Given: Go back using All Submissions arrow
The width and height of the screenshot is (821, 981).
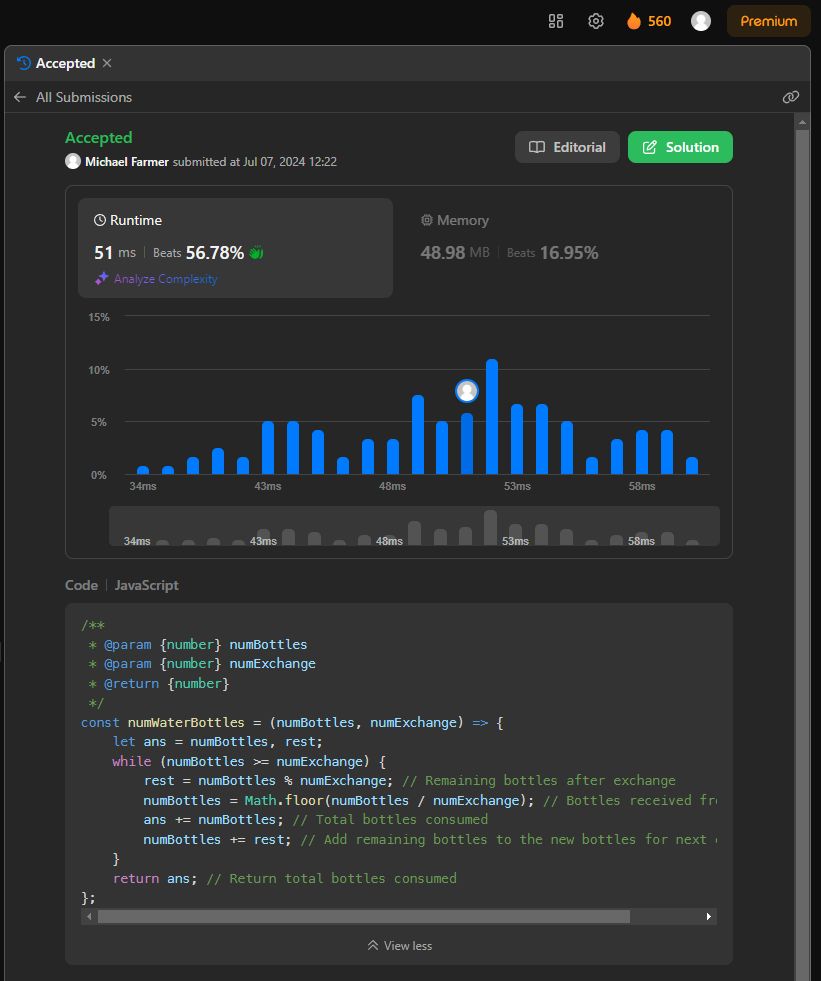Looking at the screenshot, I should click(20, 97).
